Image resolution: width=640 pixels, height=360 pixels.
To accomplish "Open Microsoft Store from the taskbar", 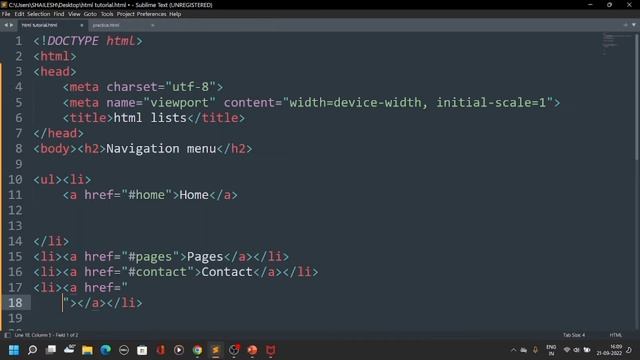I will 142,350.
